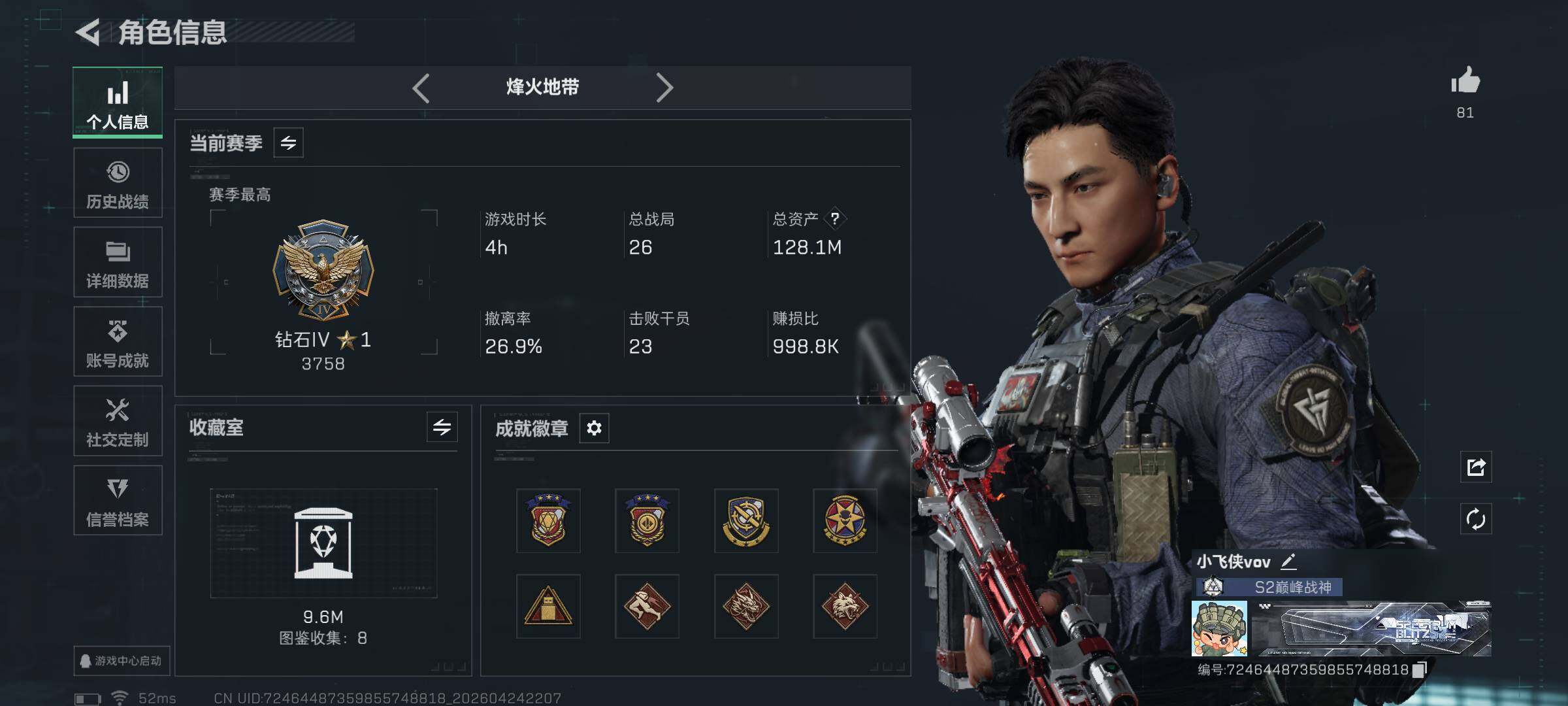Open the collection room showcase thumbnail
The height and width of the screenshot is (706, 1568).
coord(323,543)
